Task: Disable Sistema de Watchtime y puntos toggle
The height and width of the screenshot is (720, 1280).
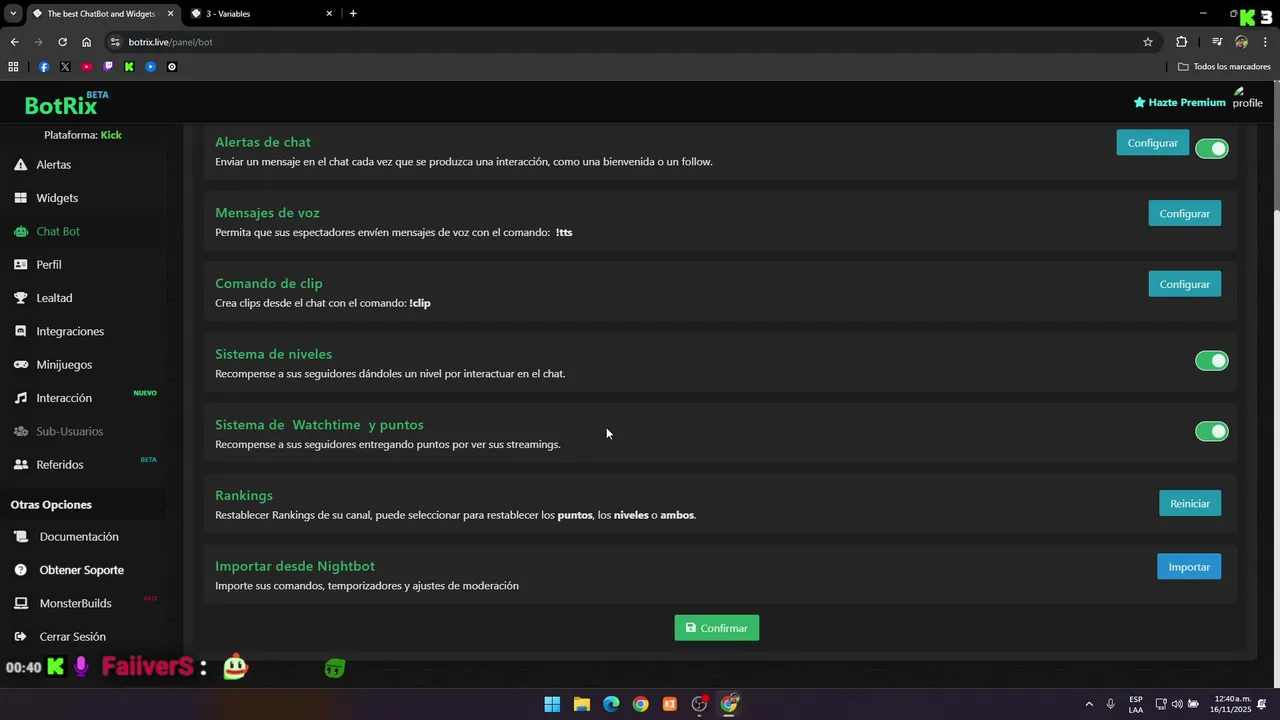Action: point(1212,432)
